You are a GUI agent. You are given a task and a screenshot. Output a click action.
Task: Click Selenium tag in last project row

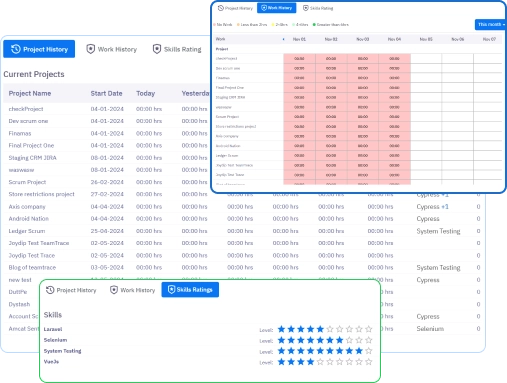point(430,329)
